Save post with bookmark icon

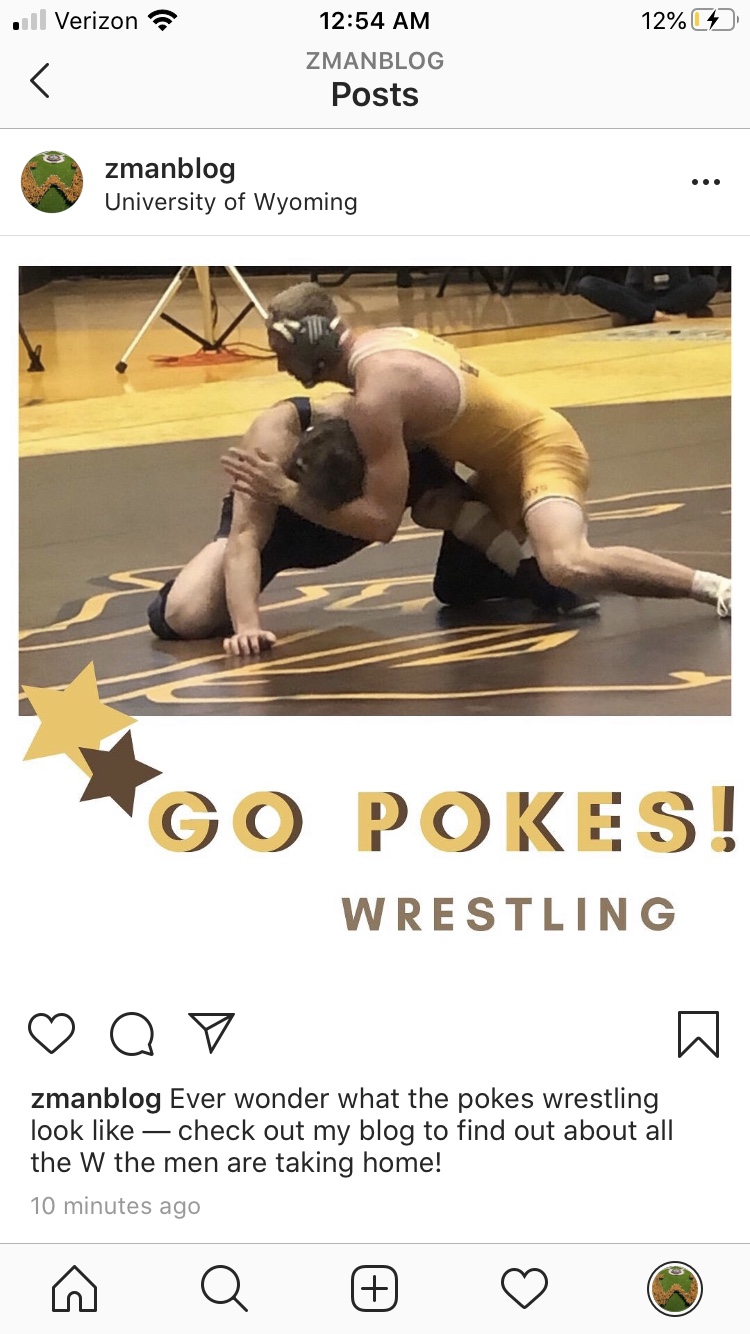click(x=698, y=1034)
